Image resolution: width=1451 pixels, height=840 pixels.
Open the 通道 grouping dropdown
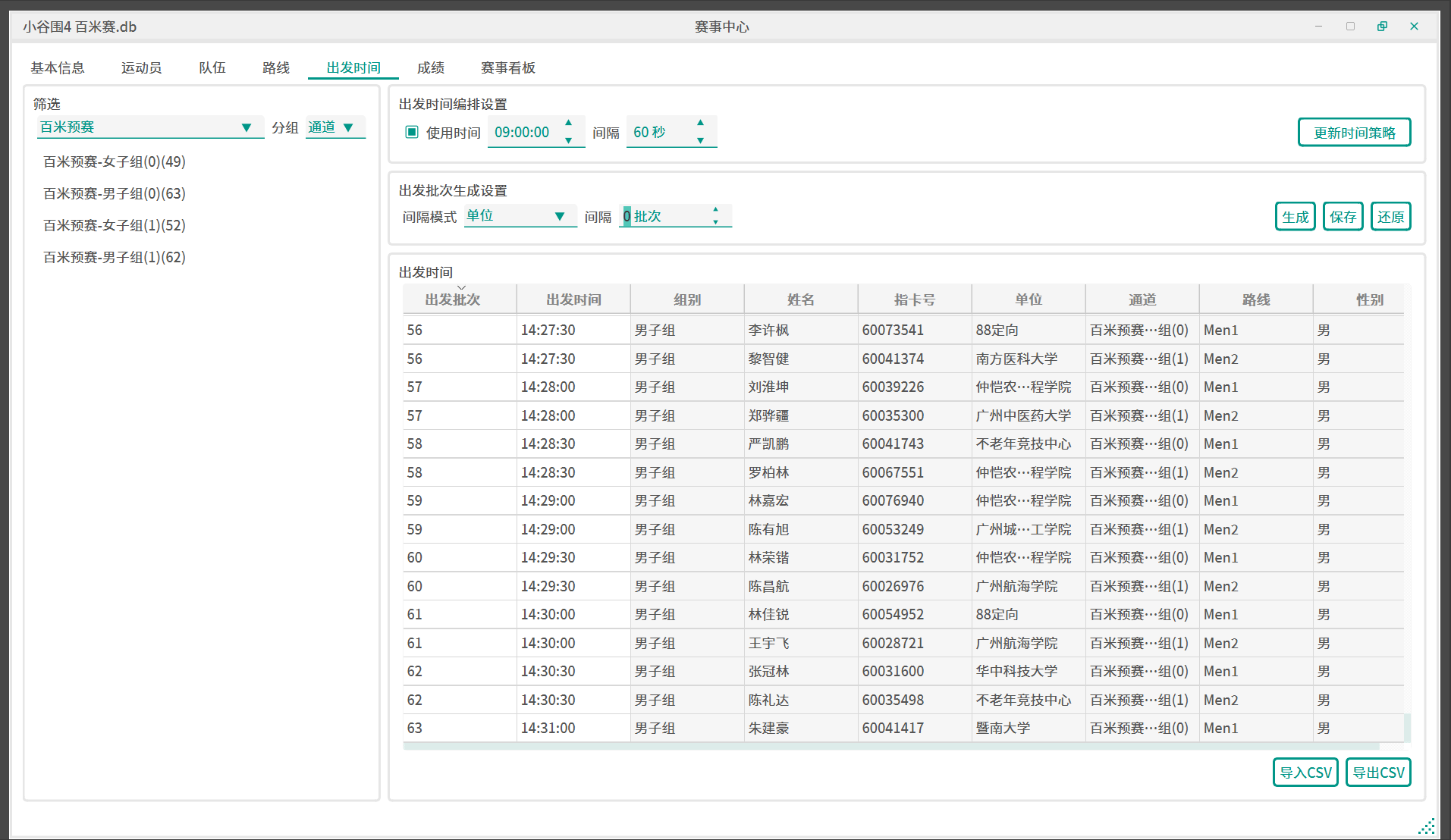(x=335, y=127)
